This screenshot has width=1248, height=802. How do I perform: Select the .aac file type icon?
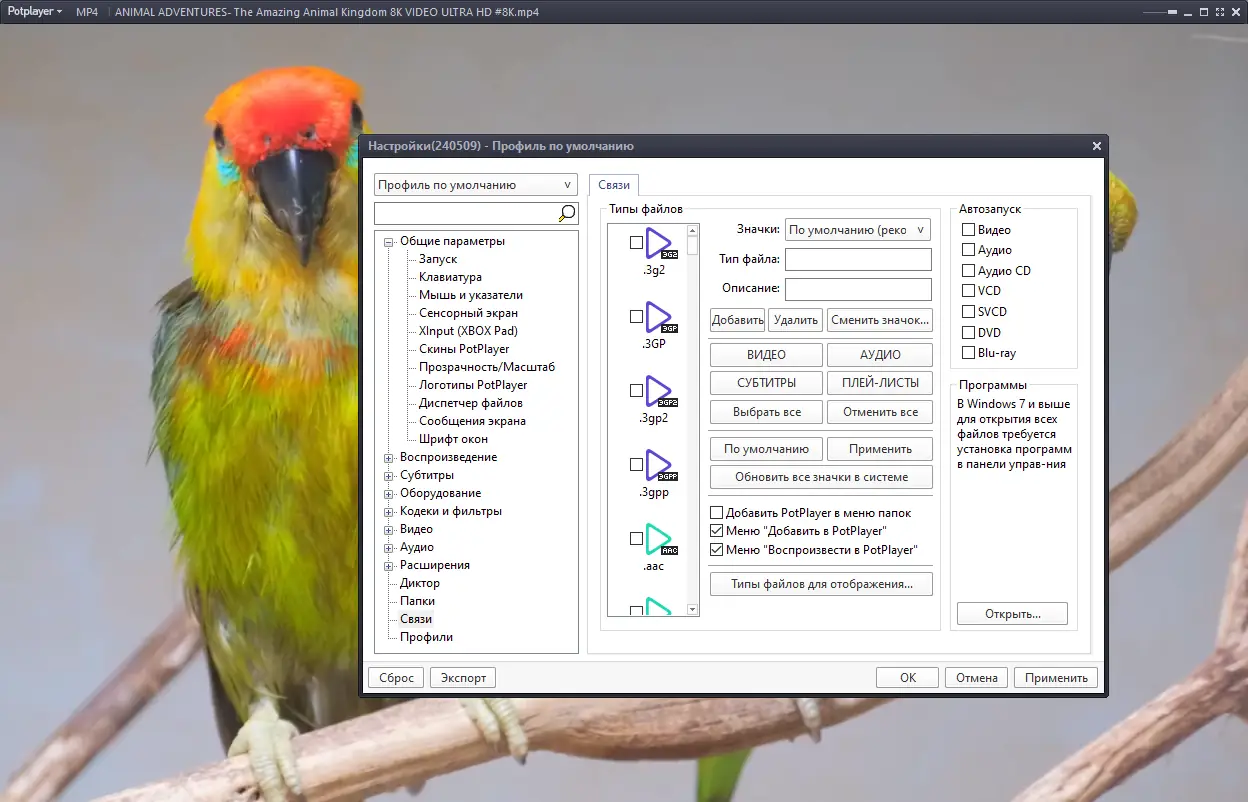[x=662, y=539]
